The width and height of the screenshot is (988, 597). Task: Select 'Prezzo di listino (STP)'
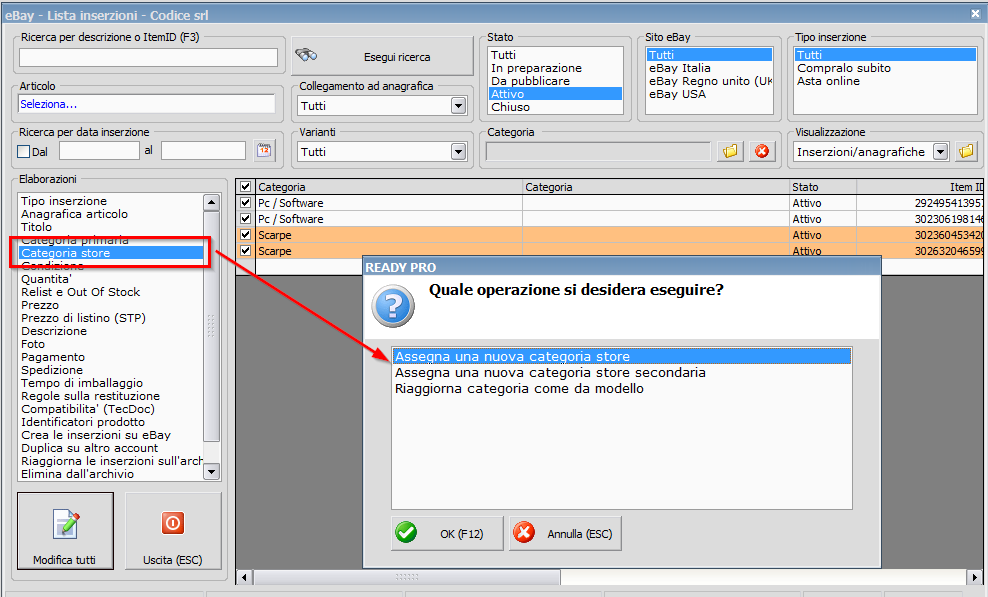pos(111,318)
